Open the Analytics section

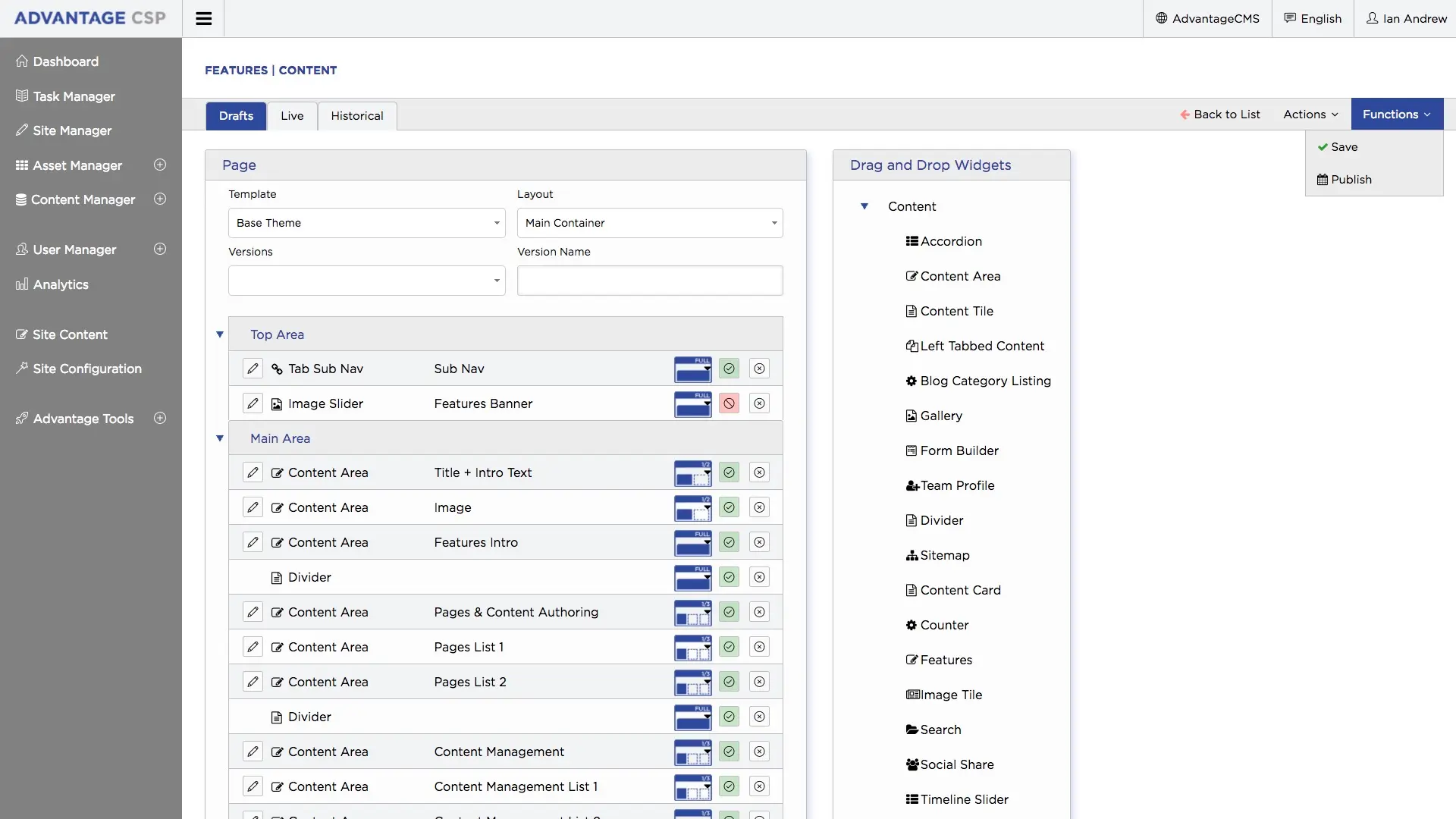(x=61, y=284)
